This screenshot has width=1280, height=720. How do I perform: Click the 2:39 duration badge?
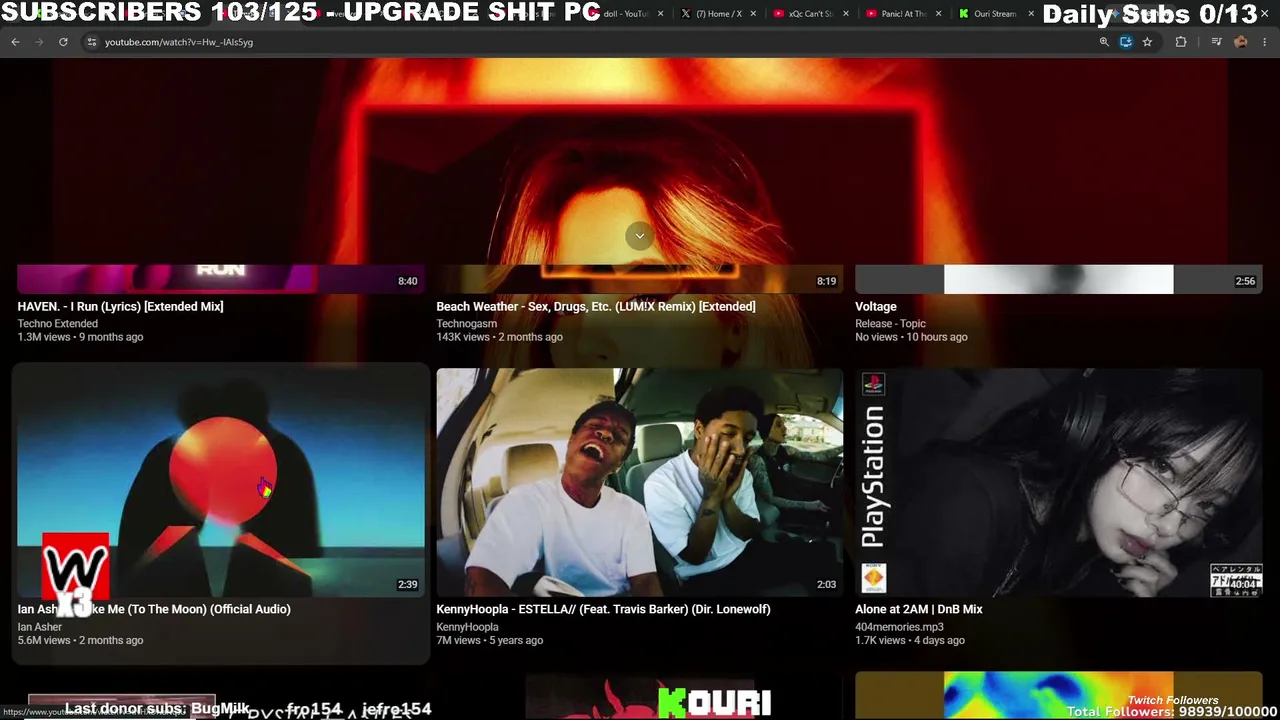(x=408, y=584)
